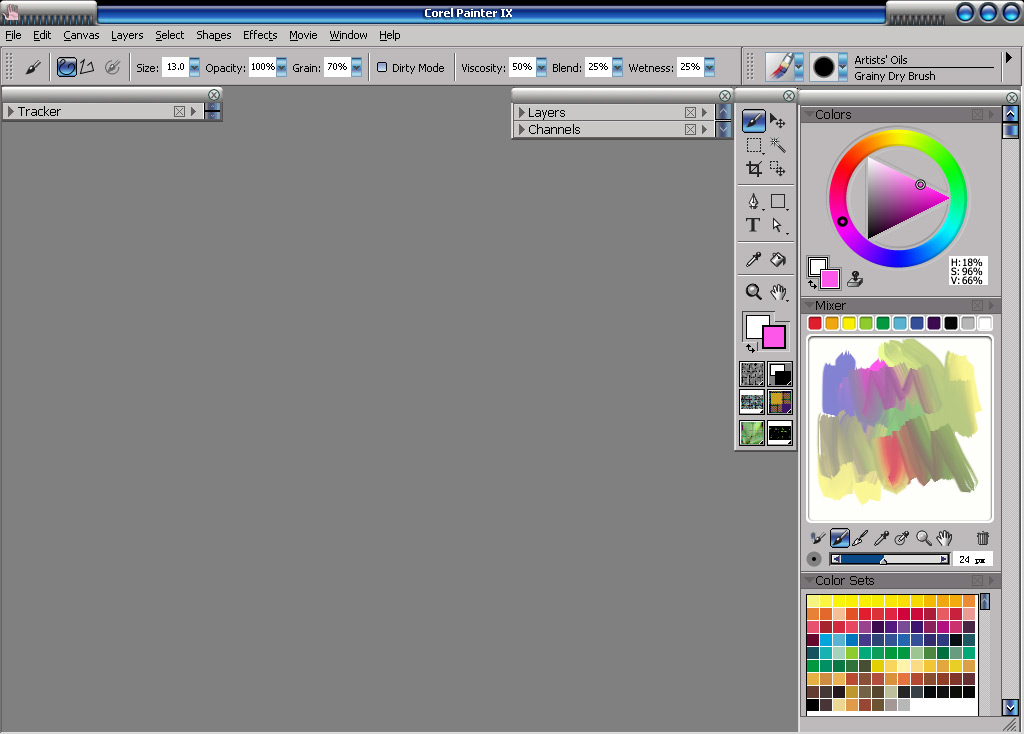Select the Mixer palette knife tool
This screenshot has width=1024, height=734.
tap(860, 538)
